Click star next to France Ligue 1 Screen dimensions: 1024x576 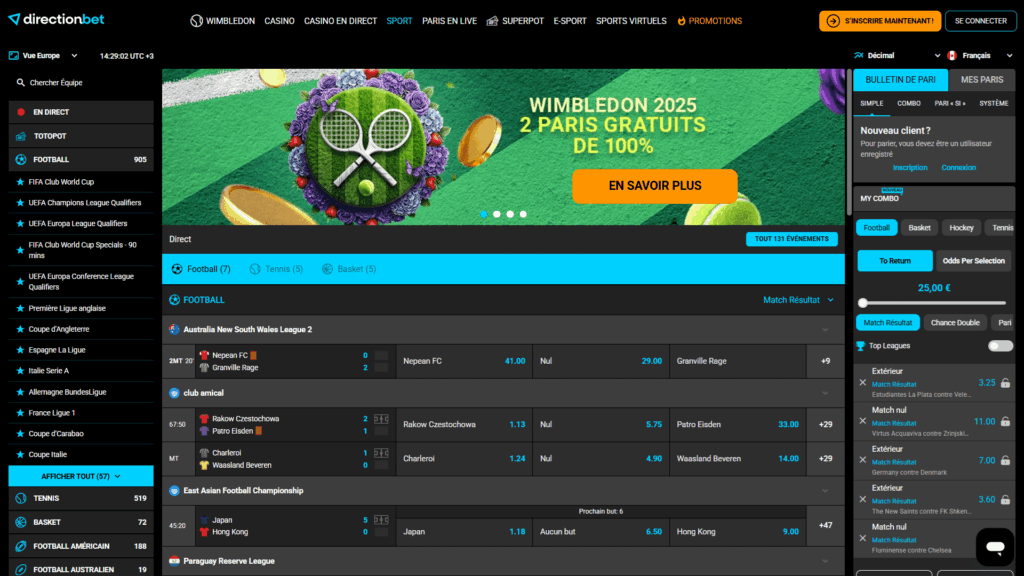pyautogui.click(x=20, y=413)
